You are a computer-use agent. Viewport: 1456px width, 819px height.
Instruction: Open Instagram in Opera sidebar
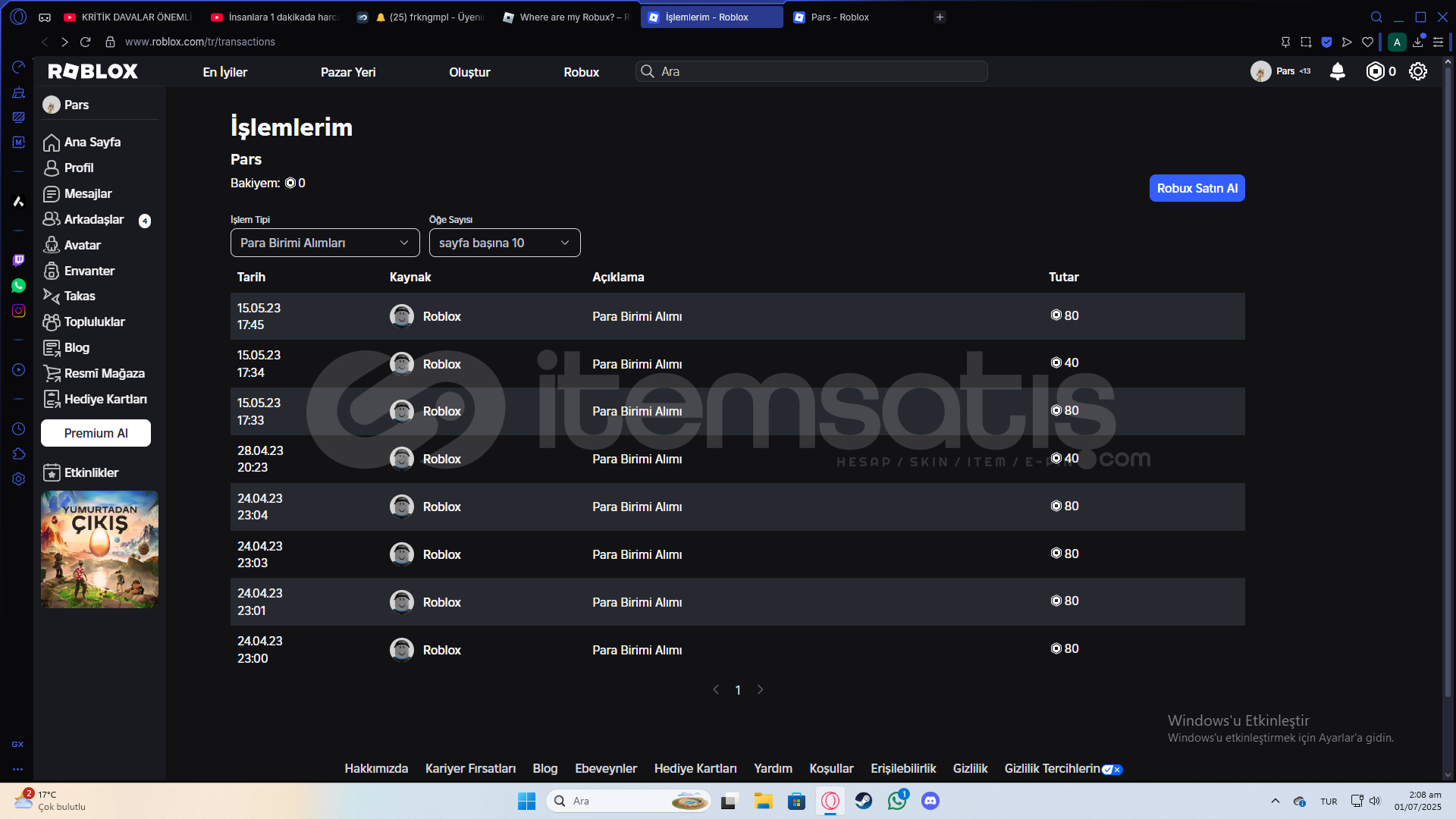click(x=18, y=310)
